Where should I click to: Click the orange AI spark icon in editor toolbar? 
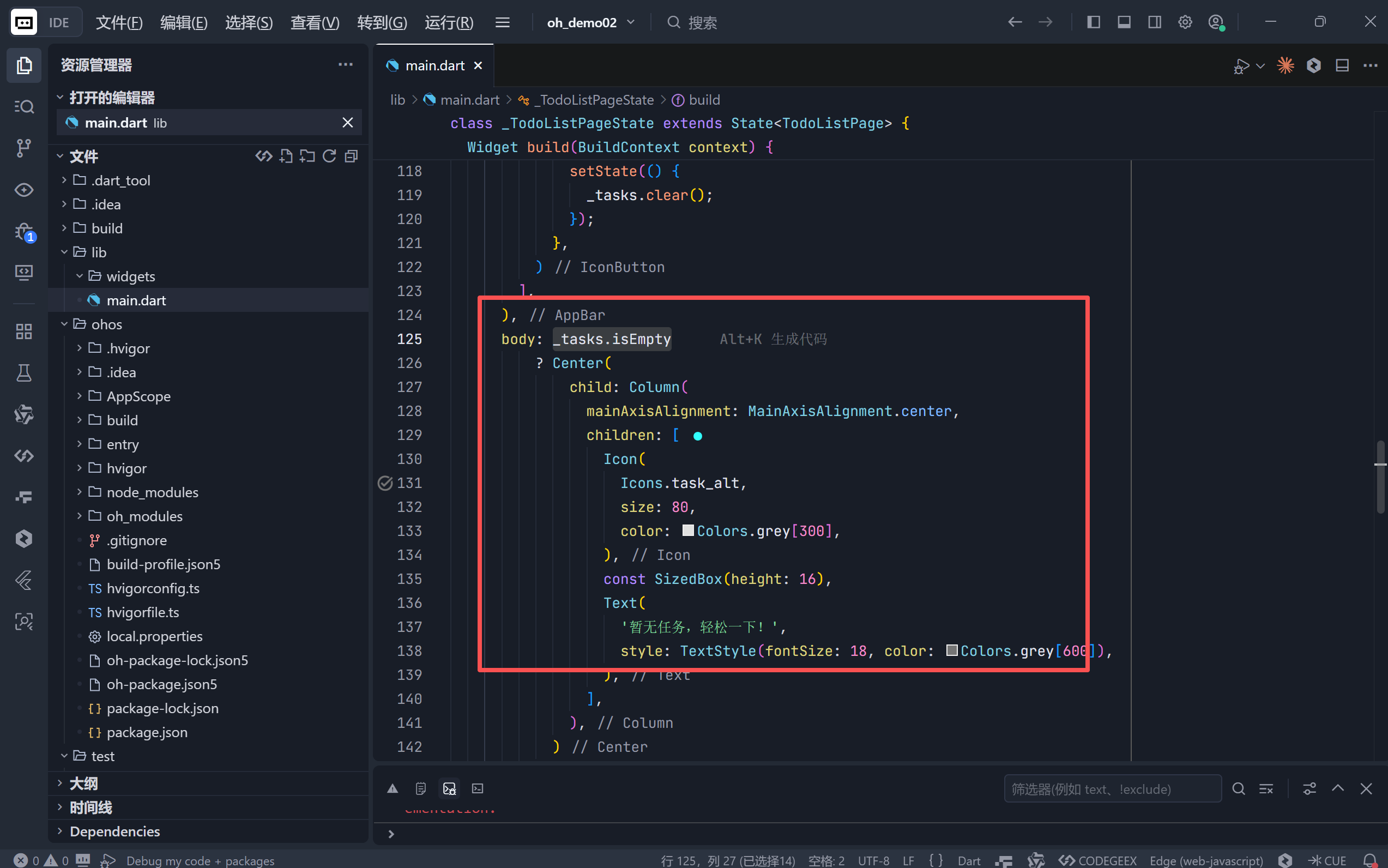(x=1286, y=65)
